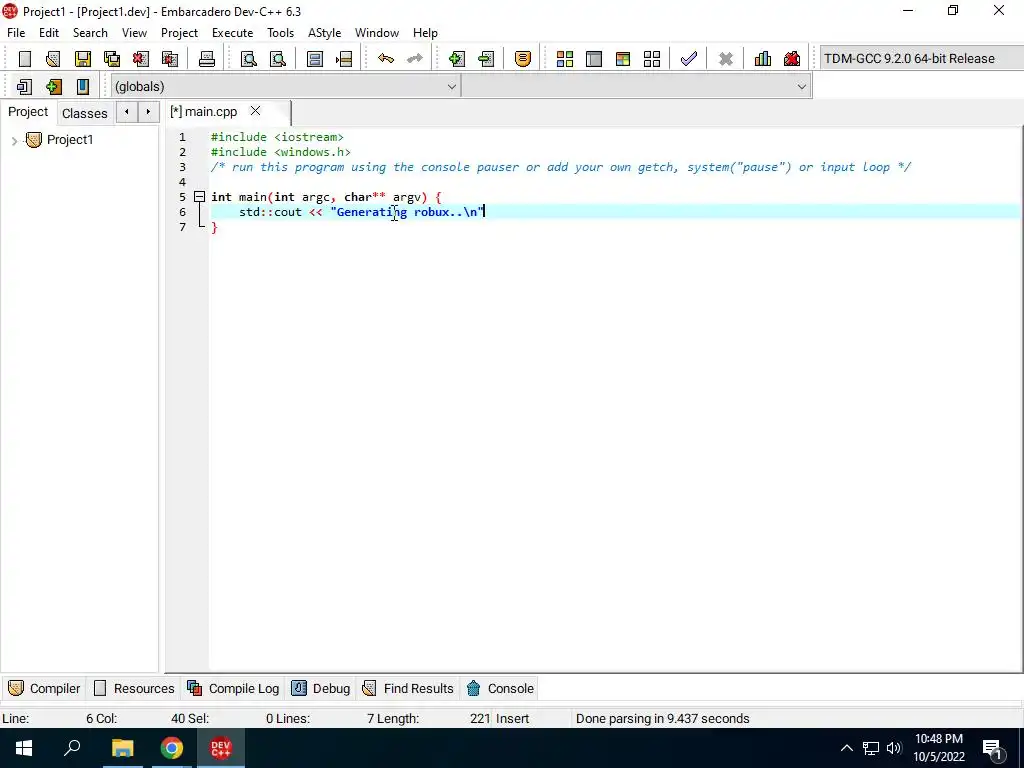
Task: Save the current file
Action: (x=82, y=59)
